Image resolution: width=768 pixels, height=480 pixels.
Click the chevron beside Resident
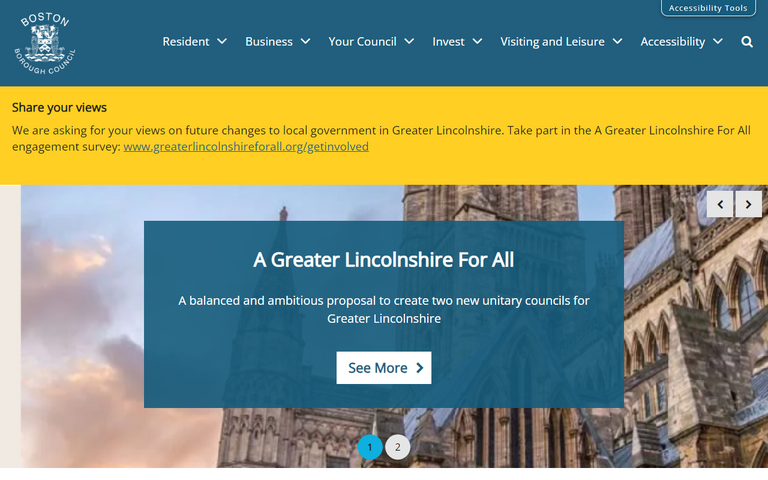[222, 42]
